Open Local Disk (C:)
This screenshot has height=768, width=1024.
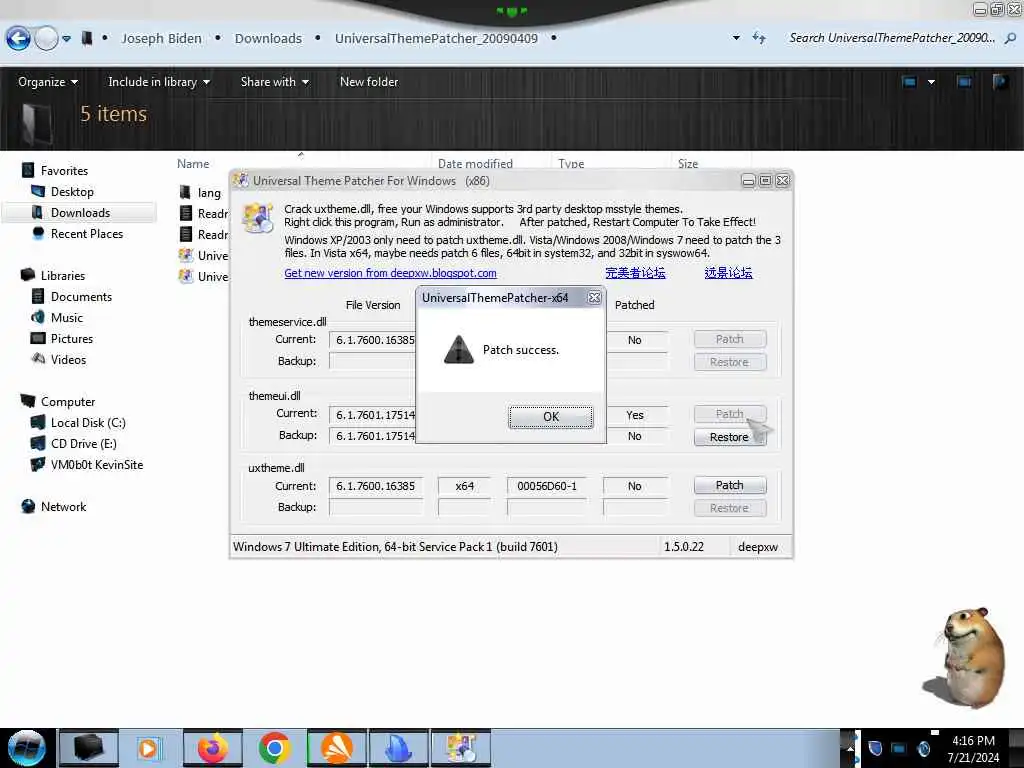click(88, 423)
